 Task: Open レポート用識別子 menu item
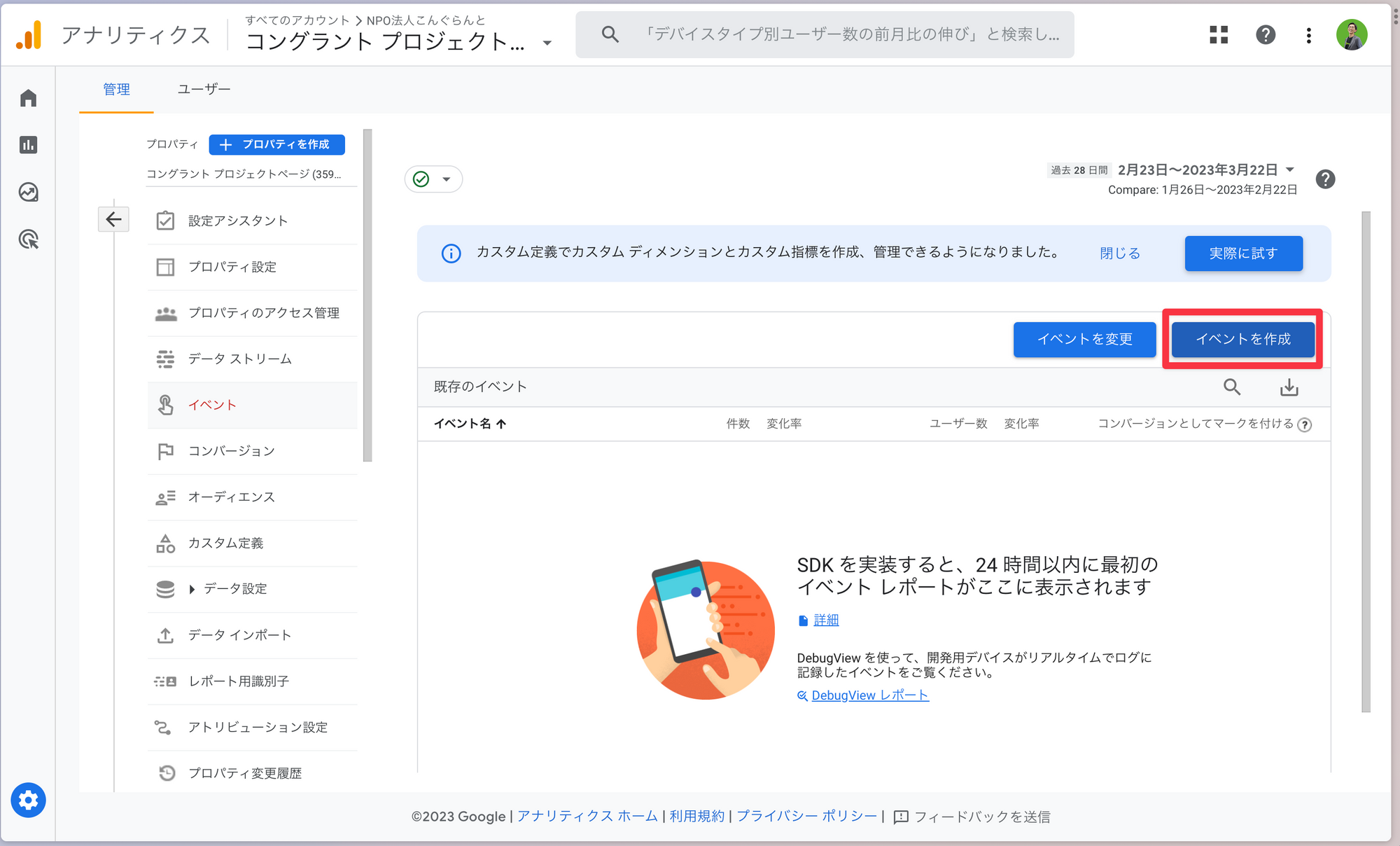pos(252,681)
